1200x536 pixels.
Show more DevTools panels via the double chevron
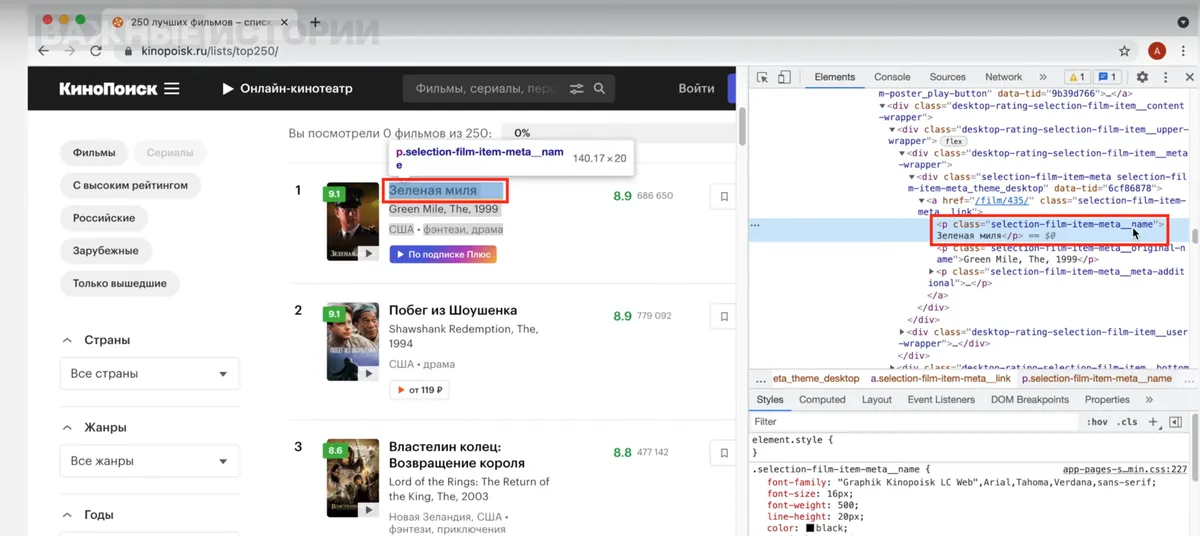[x=1043, y=77]
